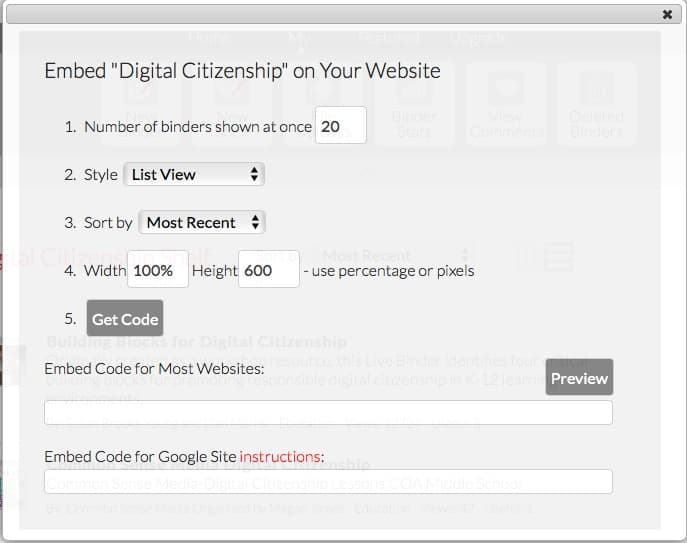
Task: Click the Get Code button
Action: 125,318
